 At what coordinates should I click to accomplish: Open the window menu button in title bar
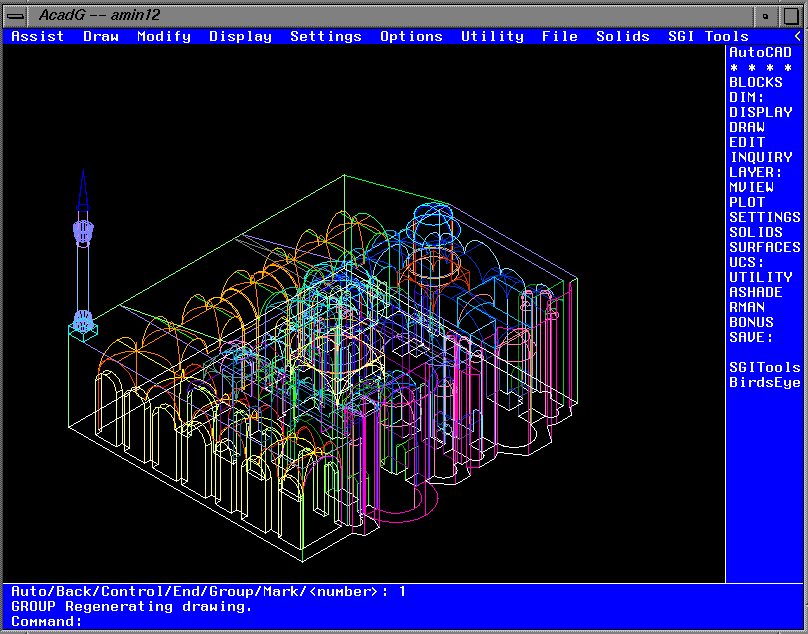[x=16, y=15]
